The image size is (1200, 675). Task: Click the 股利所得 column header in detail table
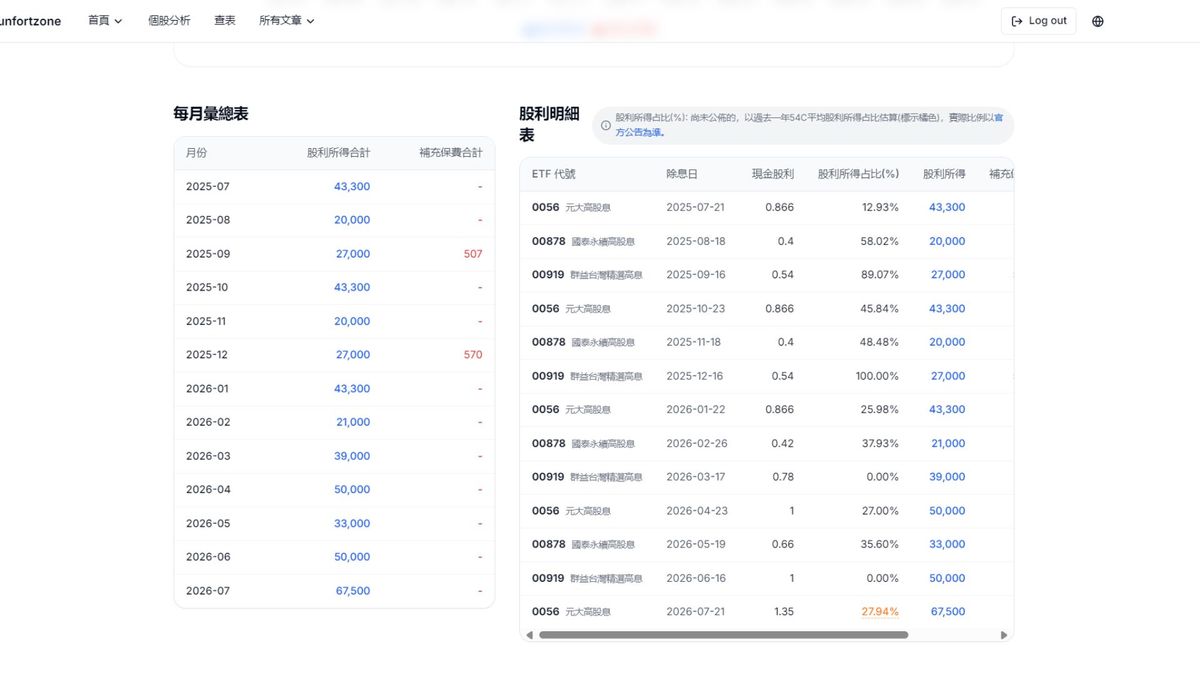click(x=944, y=174)
